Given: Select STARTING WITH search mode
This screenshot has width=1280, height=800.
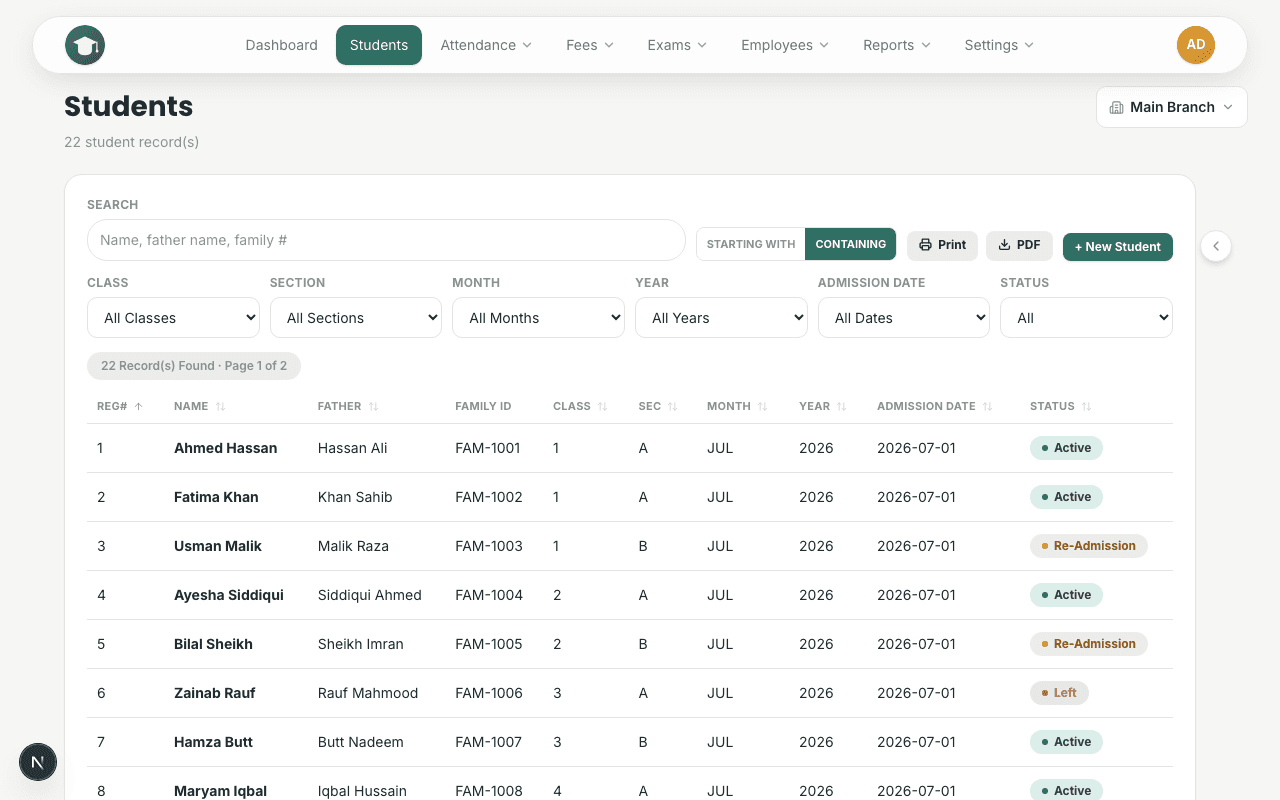Looking at the screenshot, I should [751, 244].
